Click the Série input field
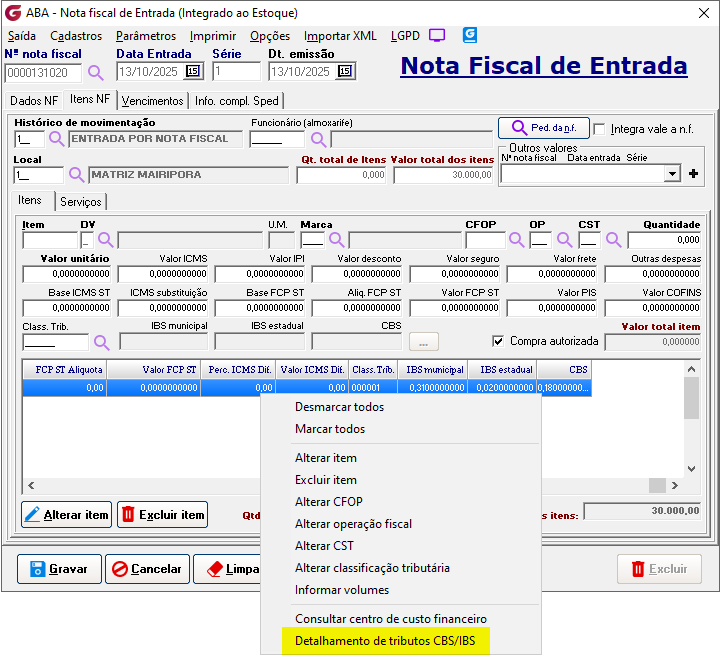Screen dimensions: 722x660 [237, 72]
